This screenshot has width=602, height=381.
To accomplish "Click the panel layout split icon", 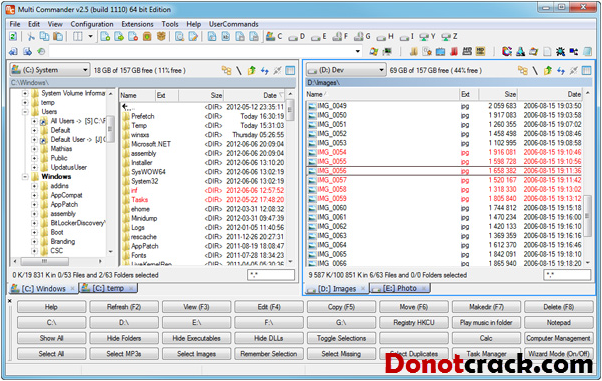I will click(x=78, y=36).
